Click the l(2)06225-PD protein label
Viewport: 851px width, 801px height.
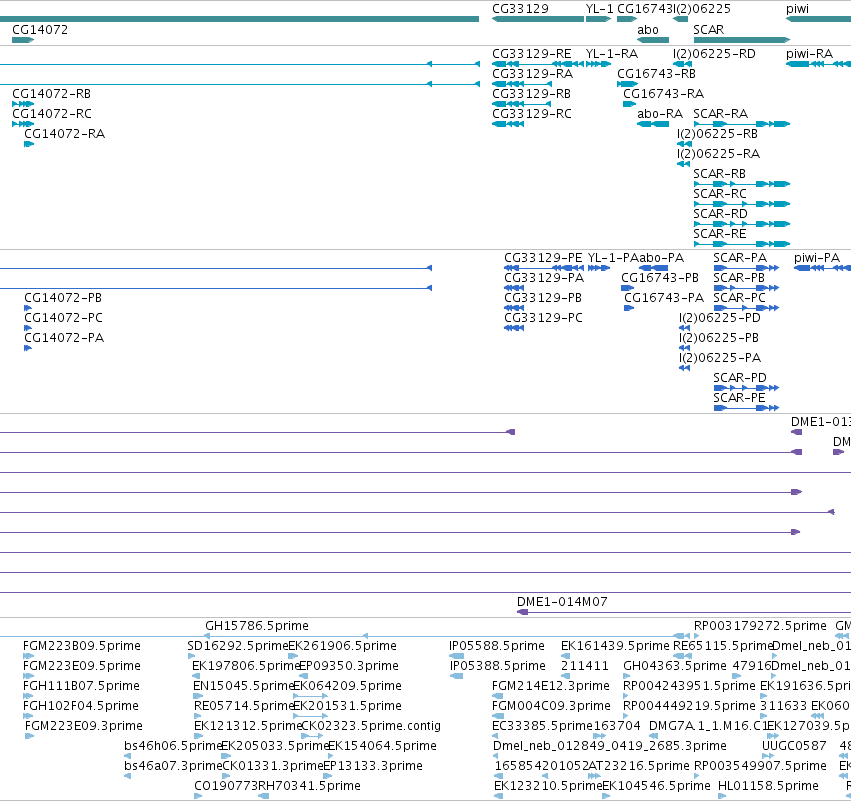720,318
